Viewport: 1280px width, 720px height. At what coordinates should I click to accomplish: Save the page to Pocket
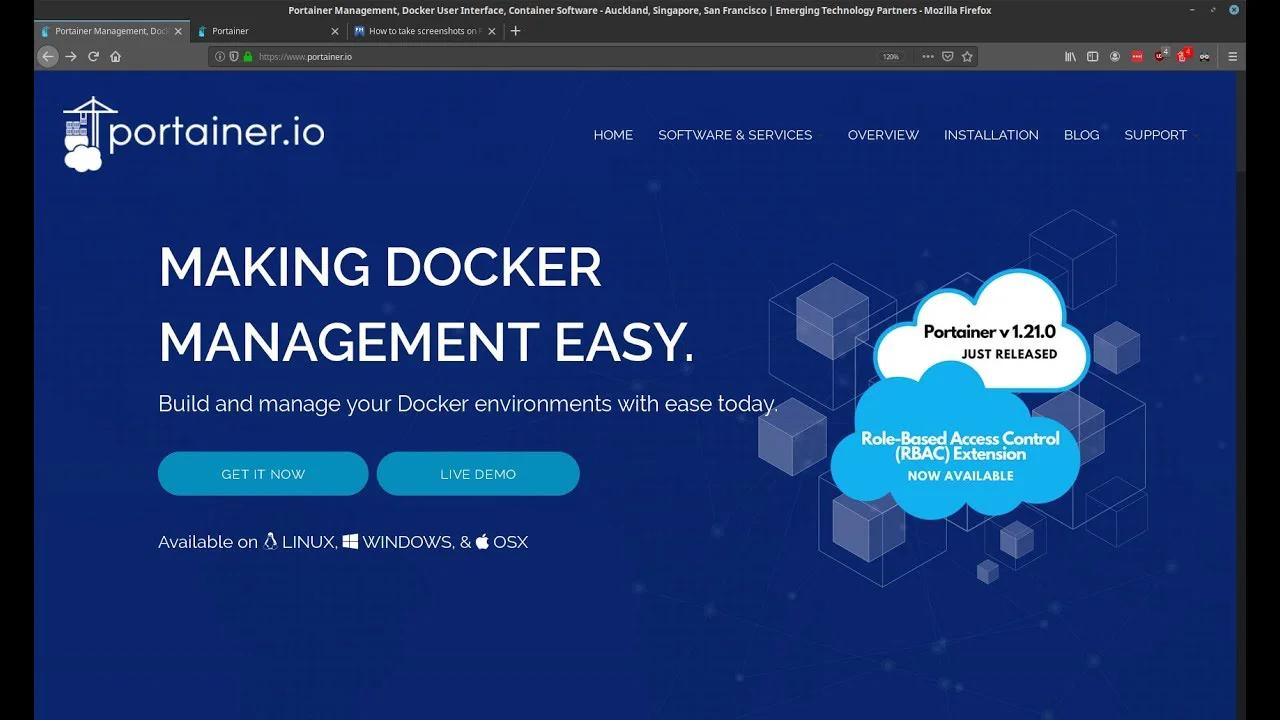point(948,57)
